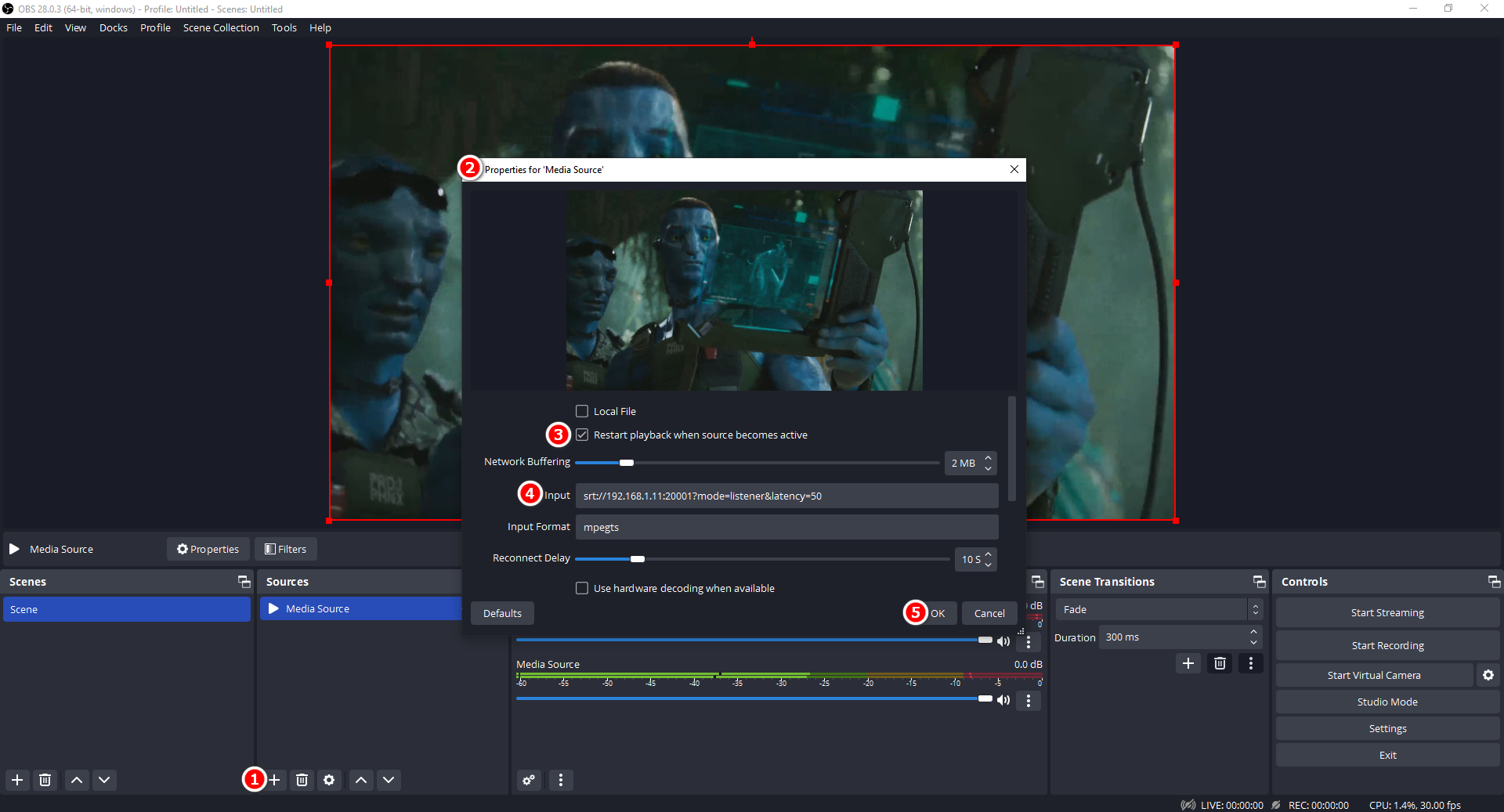Mute Media Source speaker icon in mixer

point(1003,700)
